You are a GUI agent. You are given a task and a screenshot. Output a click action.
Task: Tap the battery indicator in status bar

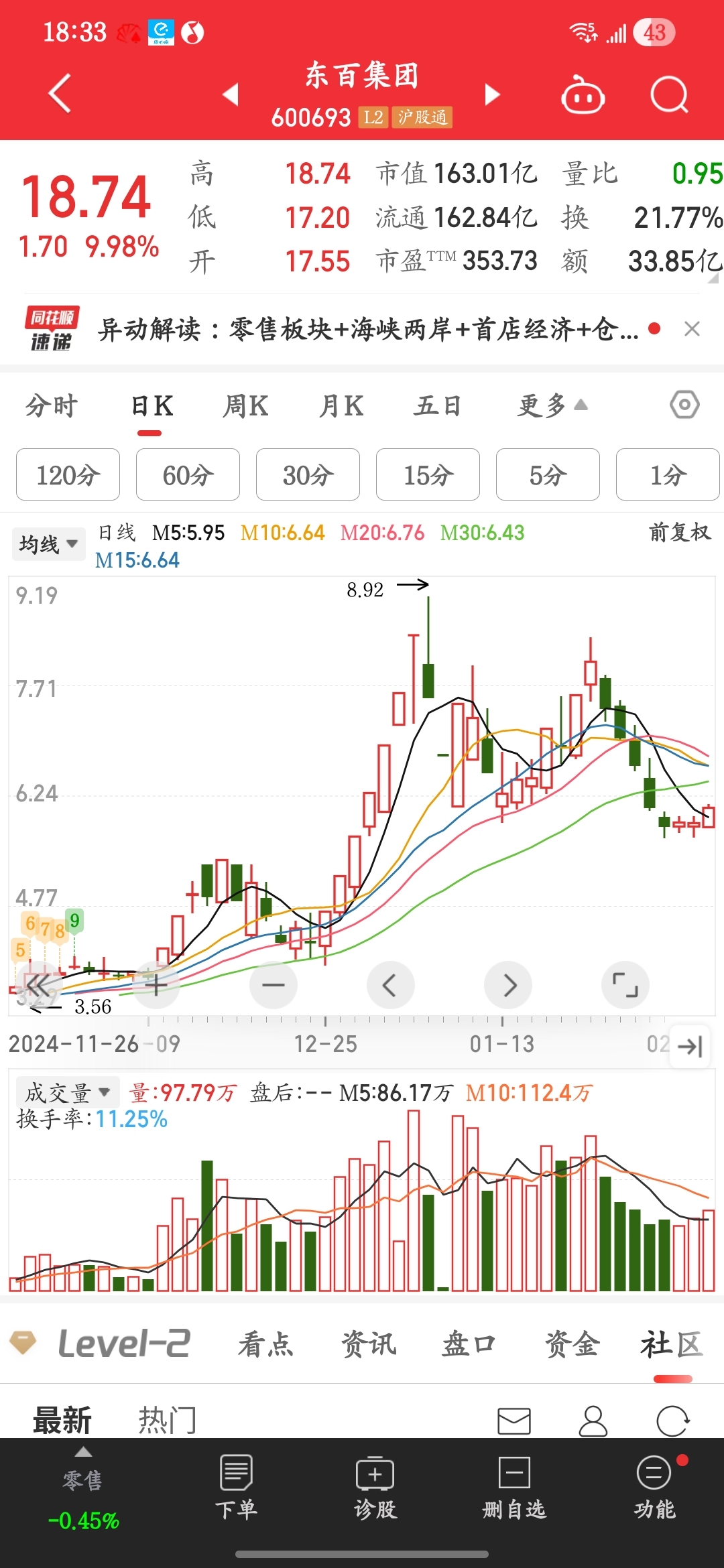[x=654, y=32]
